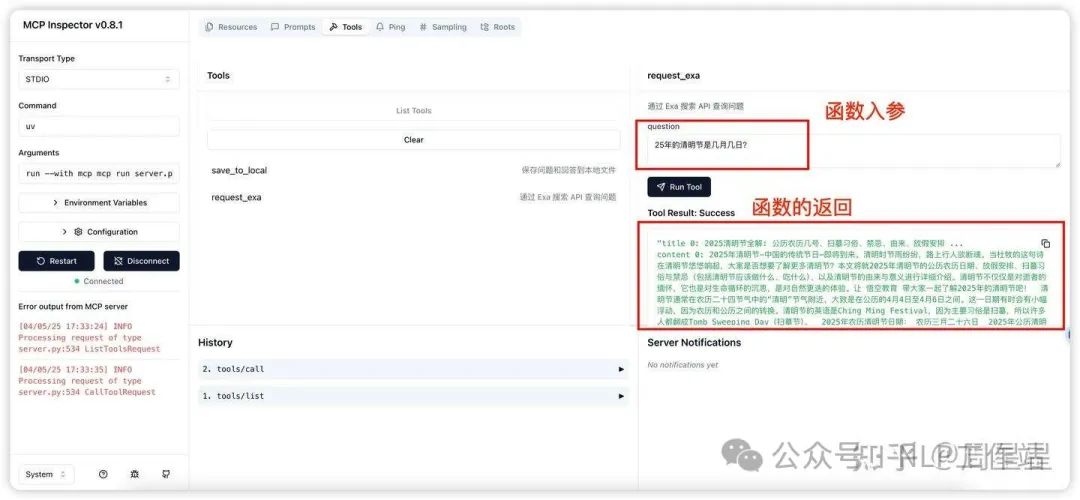1080x500 pixels.
Task: Open the Ping tab
Action: click(391, 27)
